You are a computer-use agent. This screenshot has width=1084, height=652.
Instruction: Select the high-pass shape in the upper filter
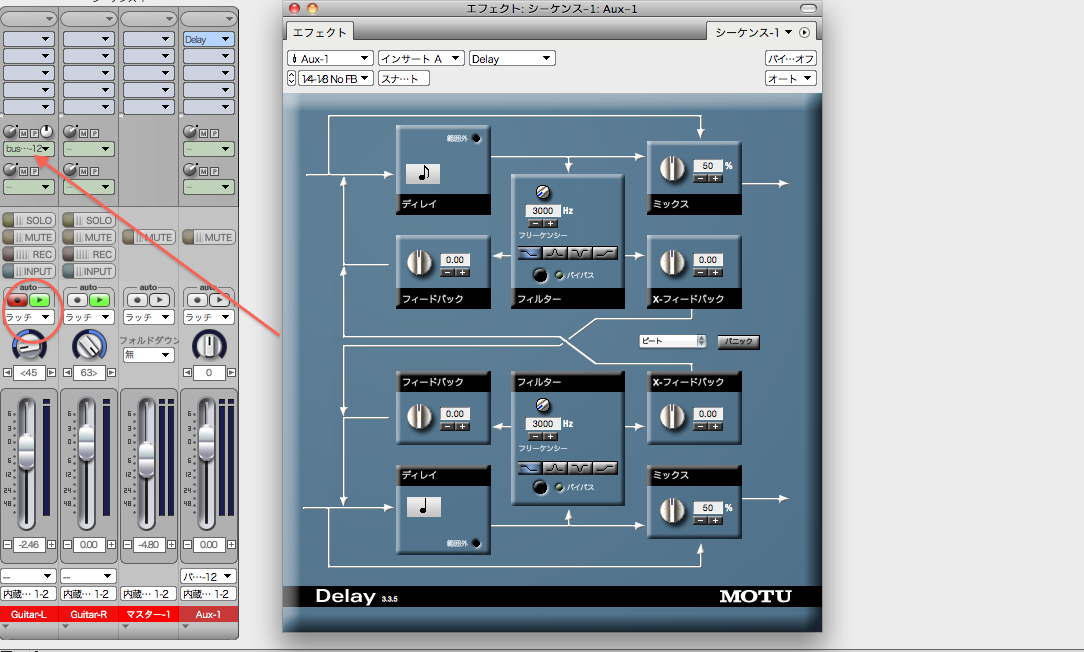point(605,254)
